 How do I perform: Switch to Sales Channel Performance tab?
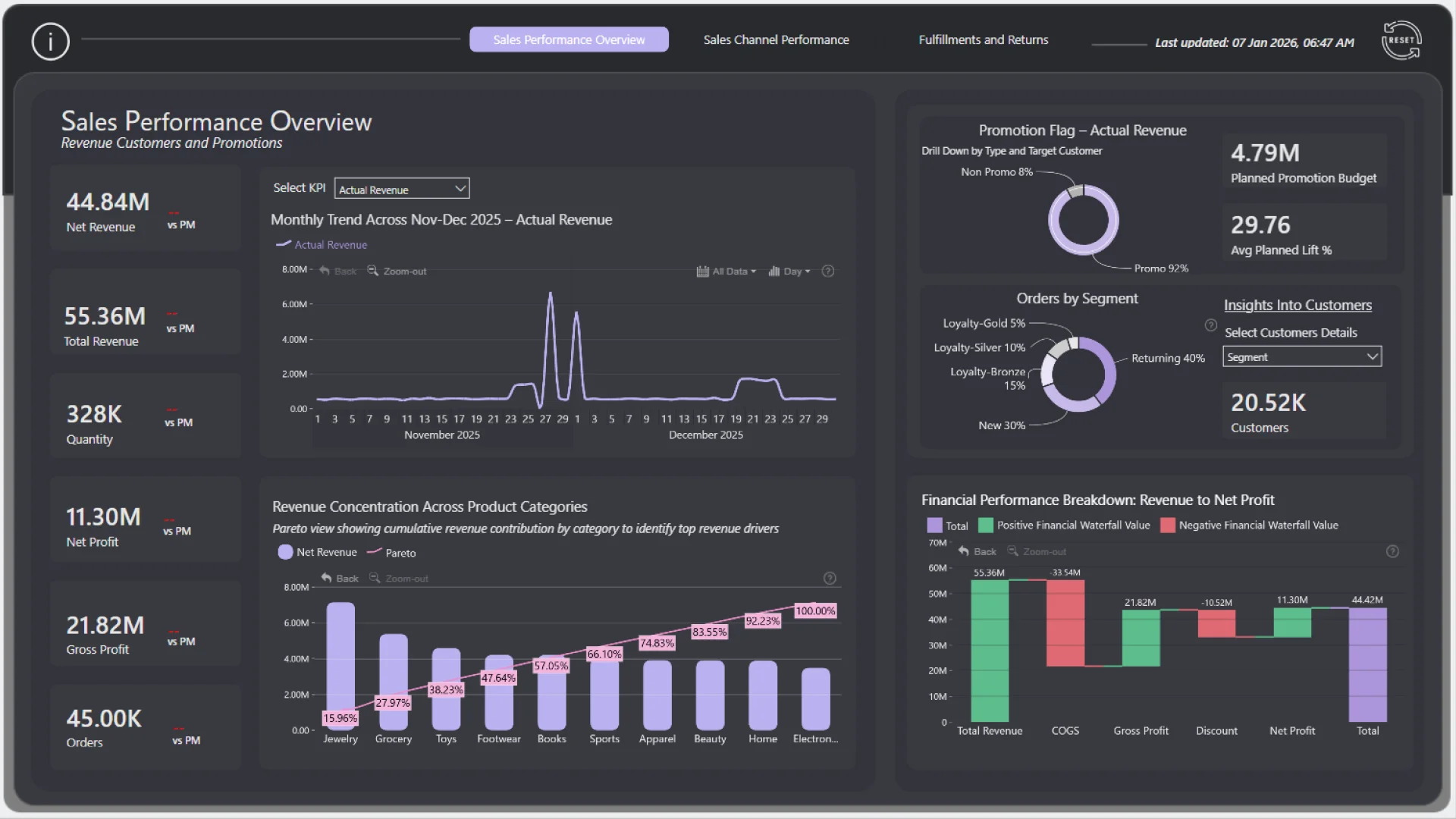click(x=776, y=39)
